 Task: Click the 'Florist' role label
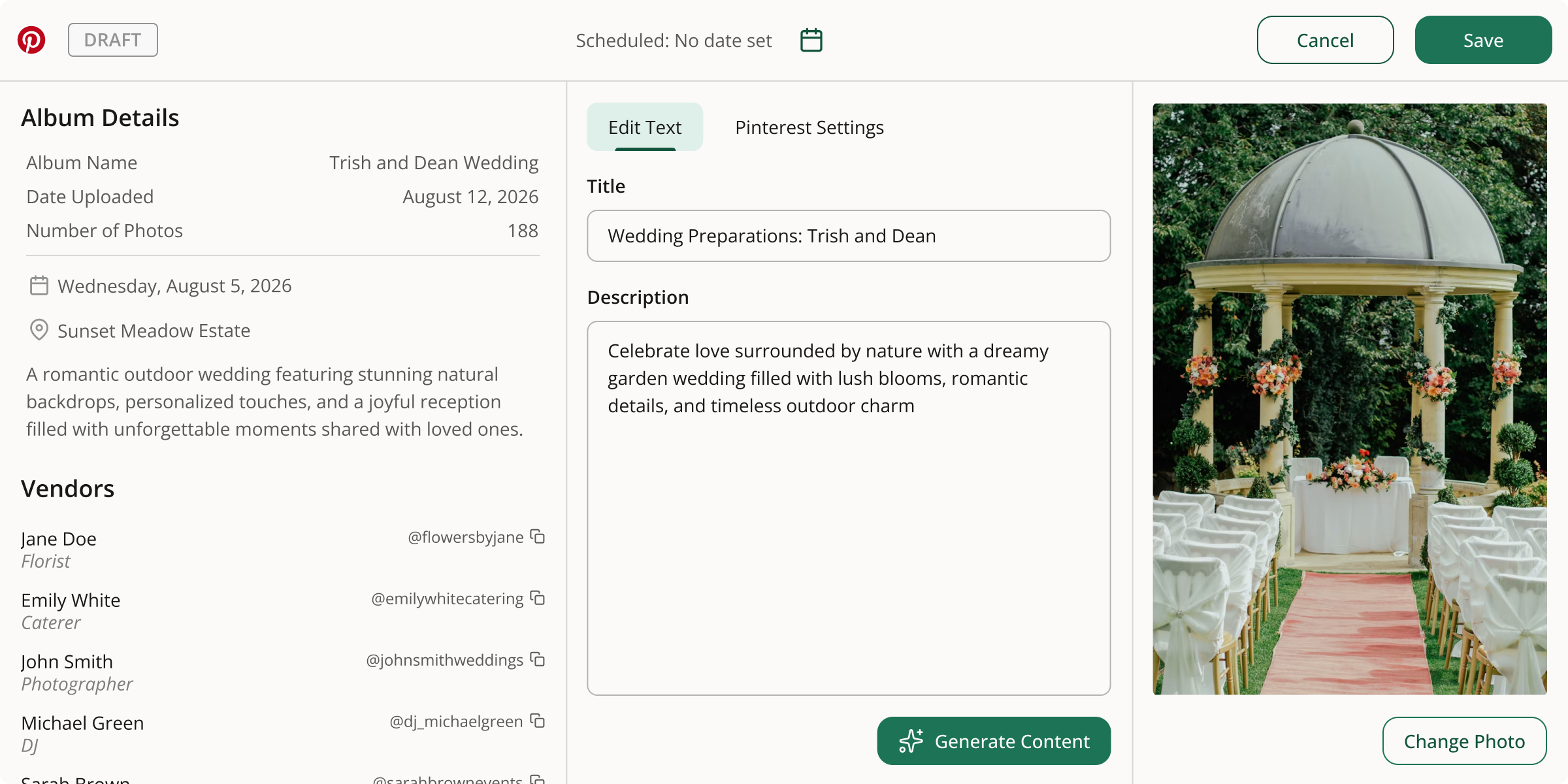(46, 561)
